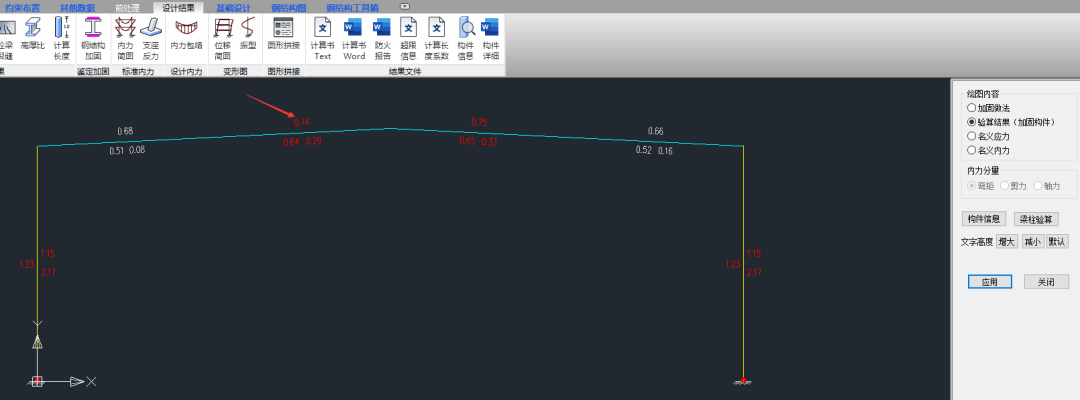Click 增大 to enlarge text height

[1006, 242]
